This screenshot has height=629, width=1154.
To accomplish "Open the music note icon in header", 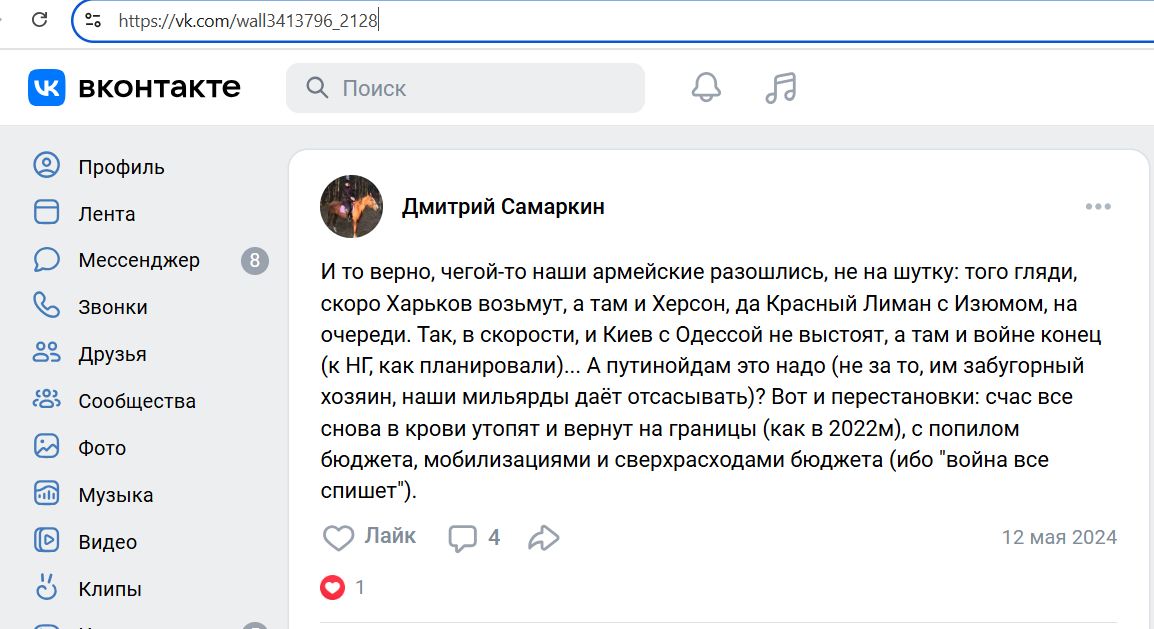I will [780, 88].
